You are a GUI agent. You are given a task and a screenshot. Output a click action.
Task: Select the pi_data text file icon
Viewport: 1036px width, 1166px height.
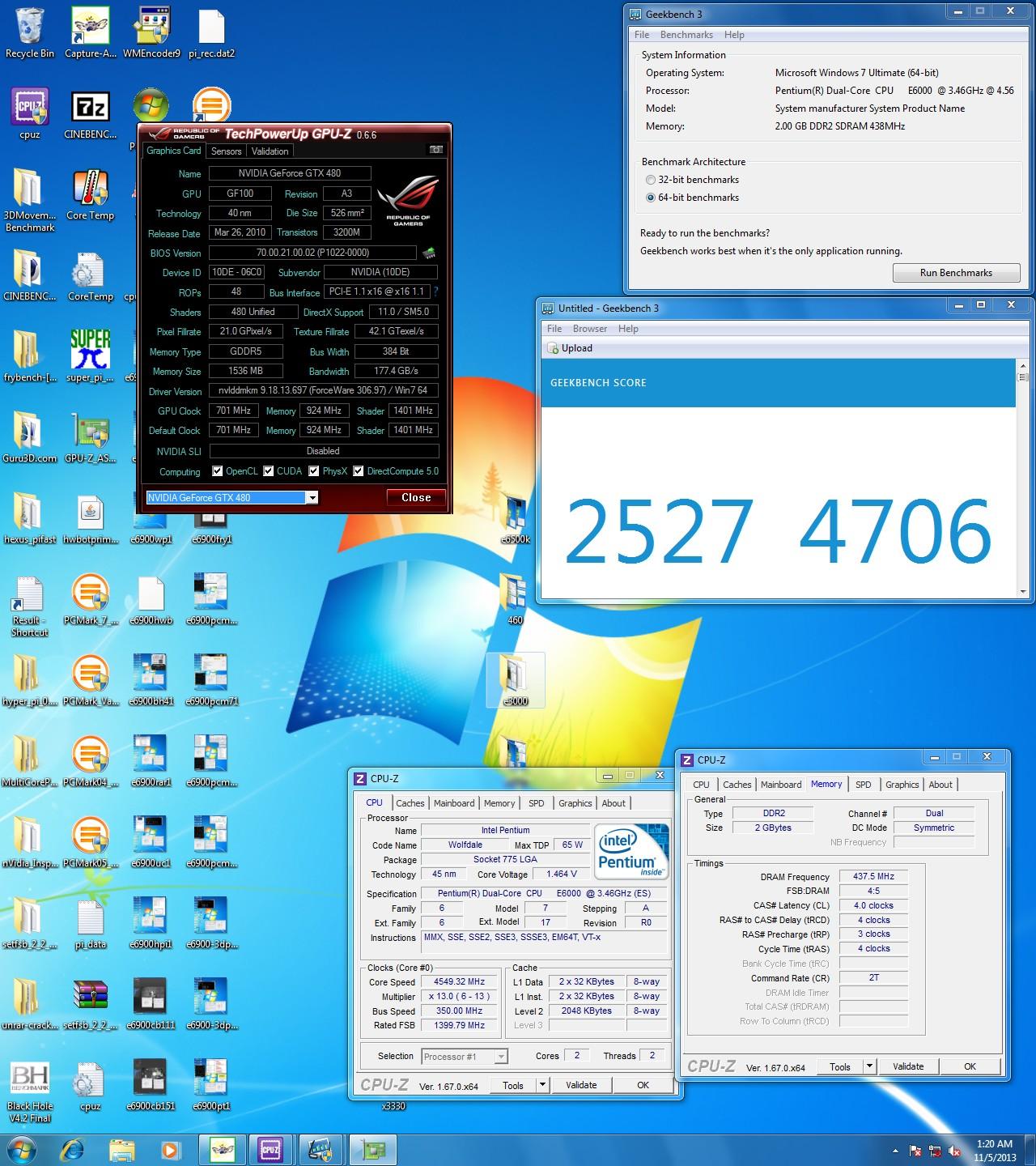(x=91, y=923)
